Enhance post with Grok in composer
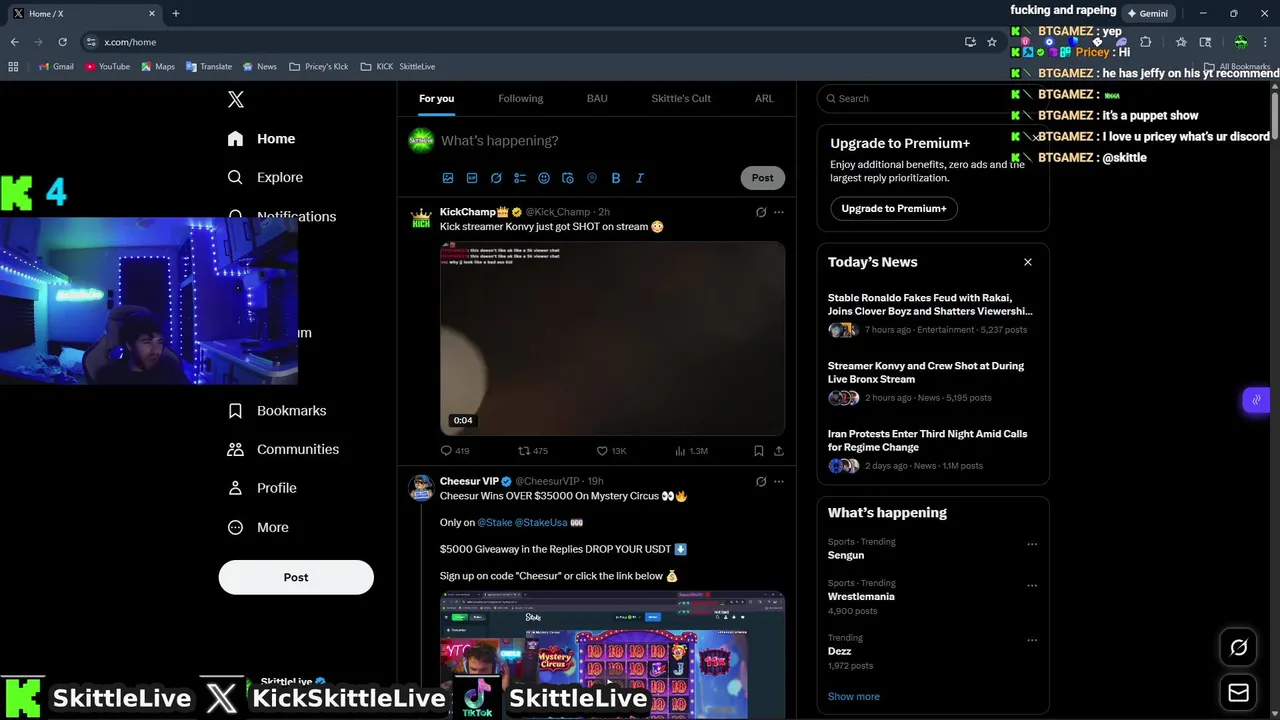 click(x=496, y=178)
